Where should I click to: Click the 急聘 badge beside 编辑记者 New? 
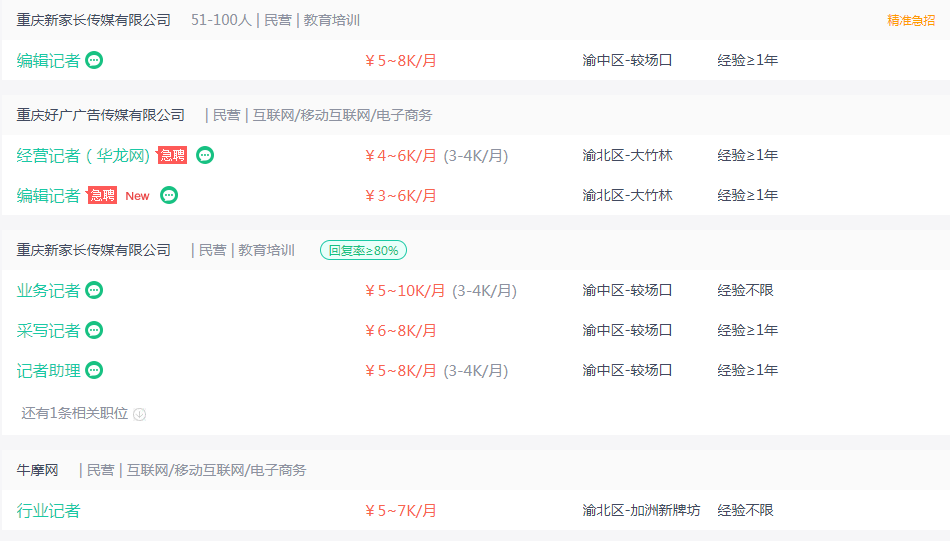click(102, 195)
